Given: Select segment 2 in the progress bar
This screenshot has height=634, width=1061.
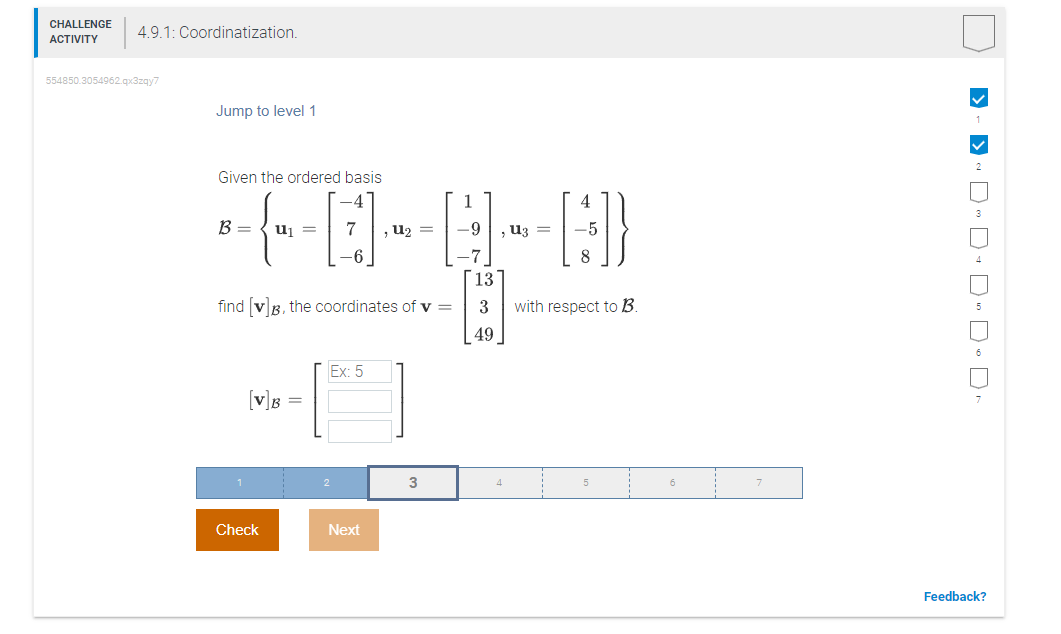Looking at the screenshot, I should [x=326, y=482].
